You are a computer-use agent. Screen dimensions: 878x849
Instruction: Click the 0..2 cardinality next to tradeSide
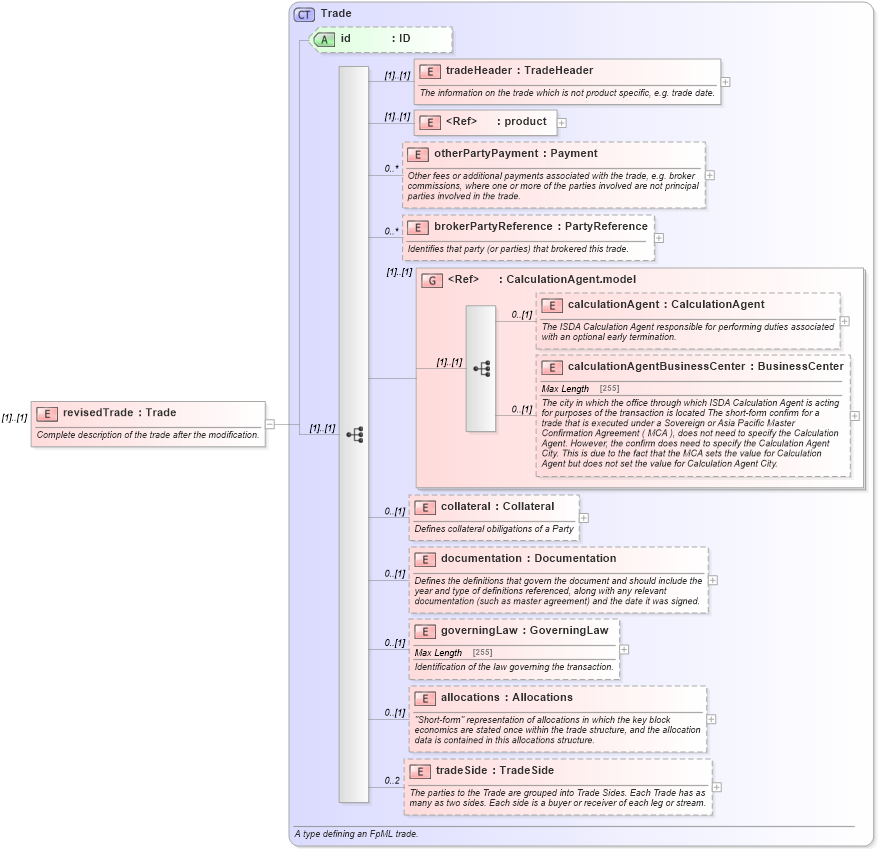click(392, 781)
